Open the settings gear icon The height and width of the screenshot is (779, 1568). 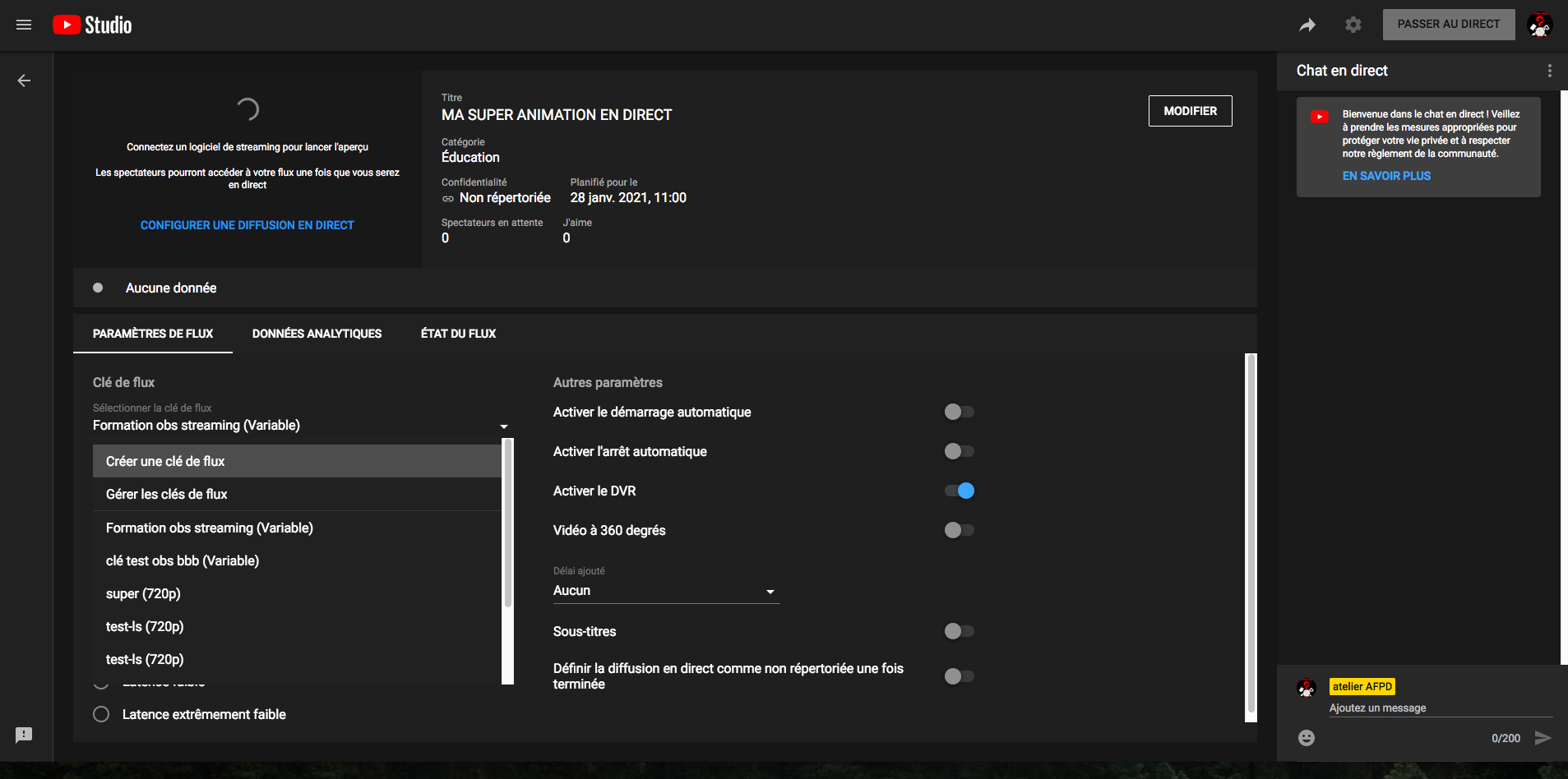point(1353,25)
